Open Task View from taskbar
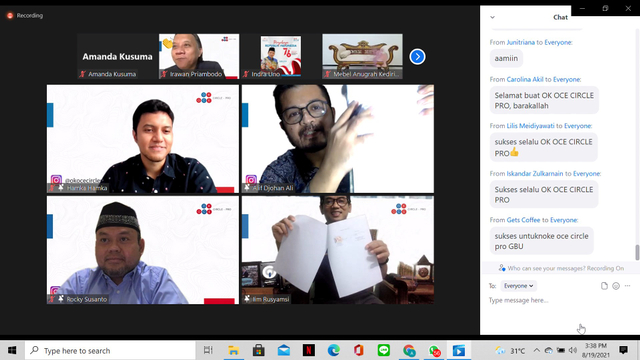This screenshot has width=640, height=360. click(x=208, y=351)
